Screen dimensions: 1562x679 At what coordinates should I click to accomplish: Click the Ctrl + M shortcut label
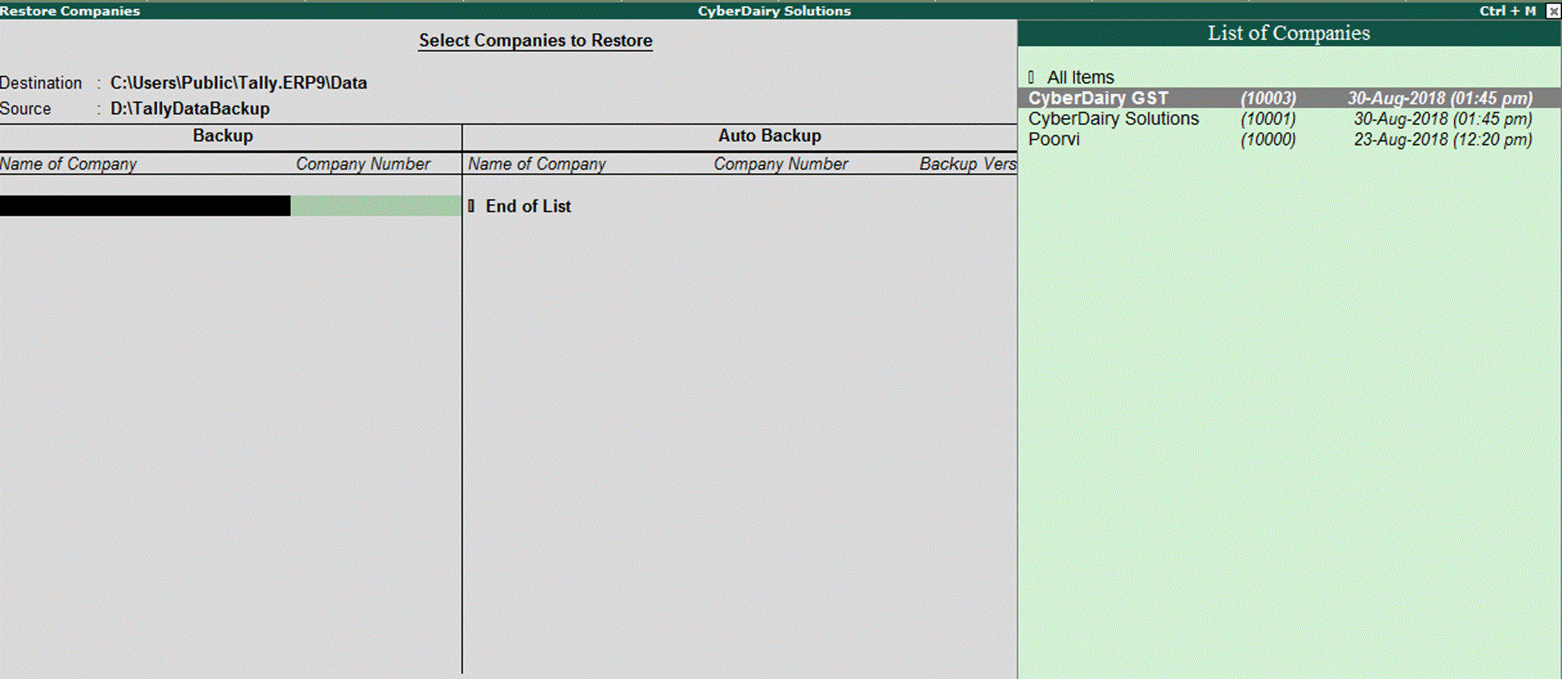1507,11
